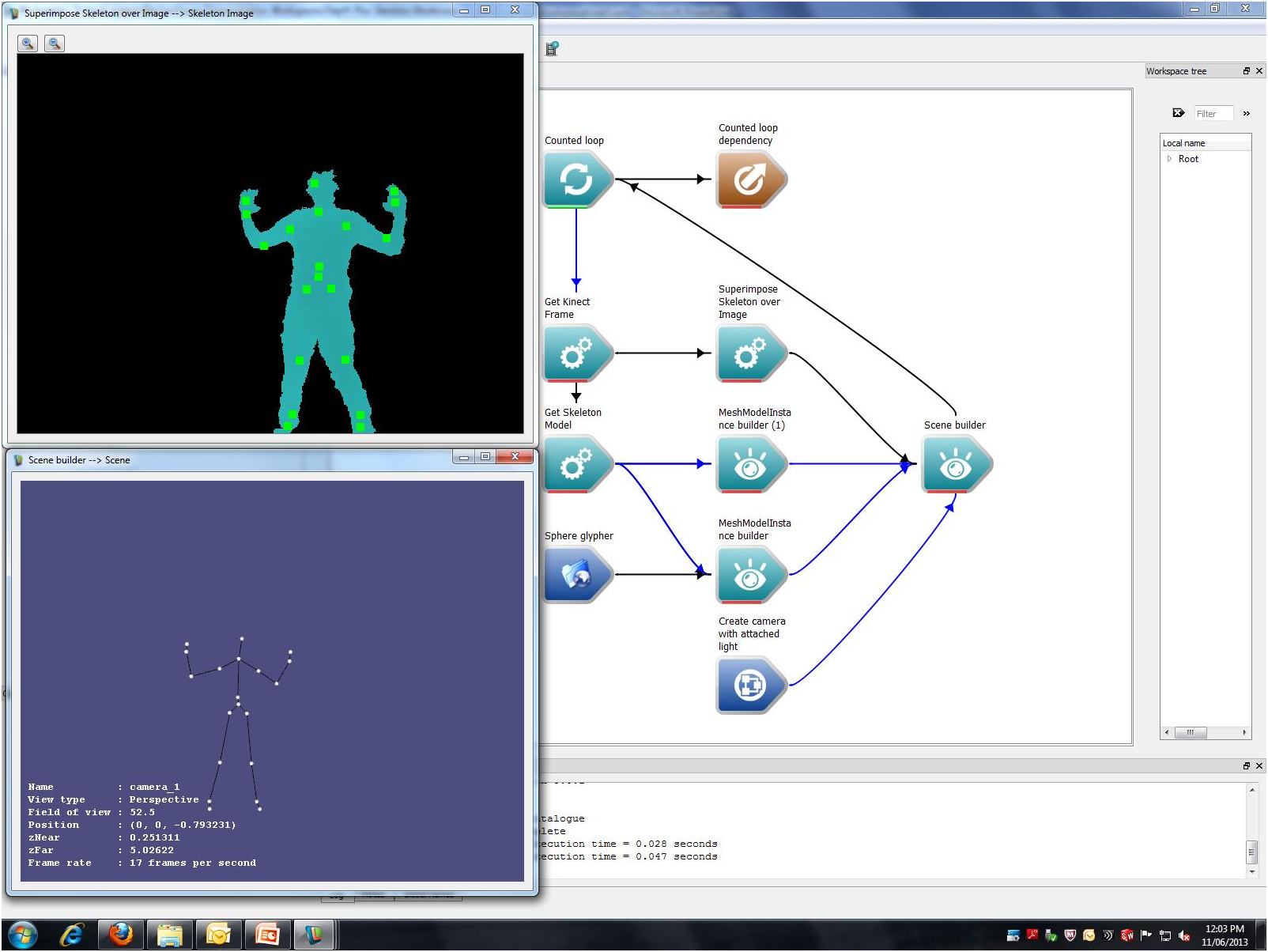1268x952 pixels.
Task: Select the Counted loop node icon
Action: click(577, 179)
